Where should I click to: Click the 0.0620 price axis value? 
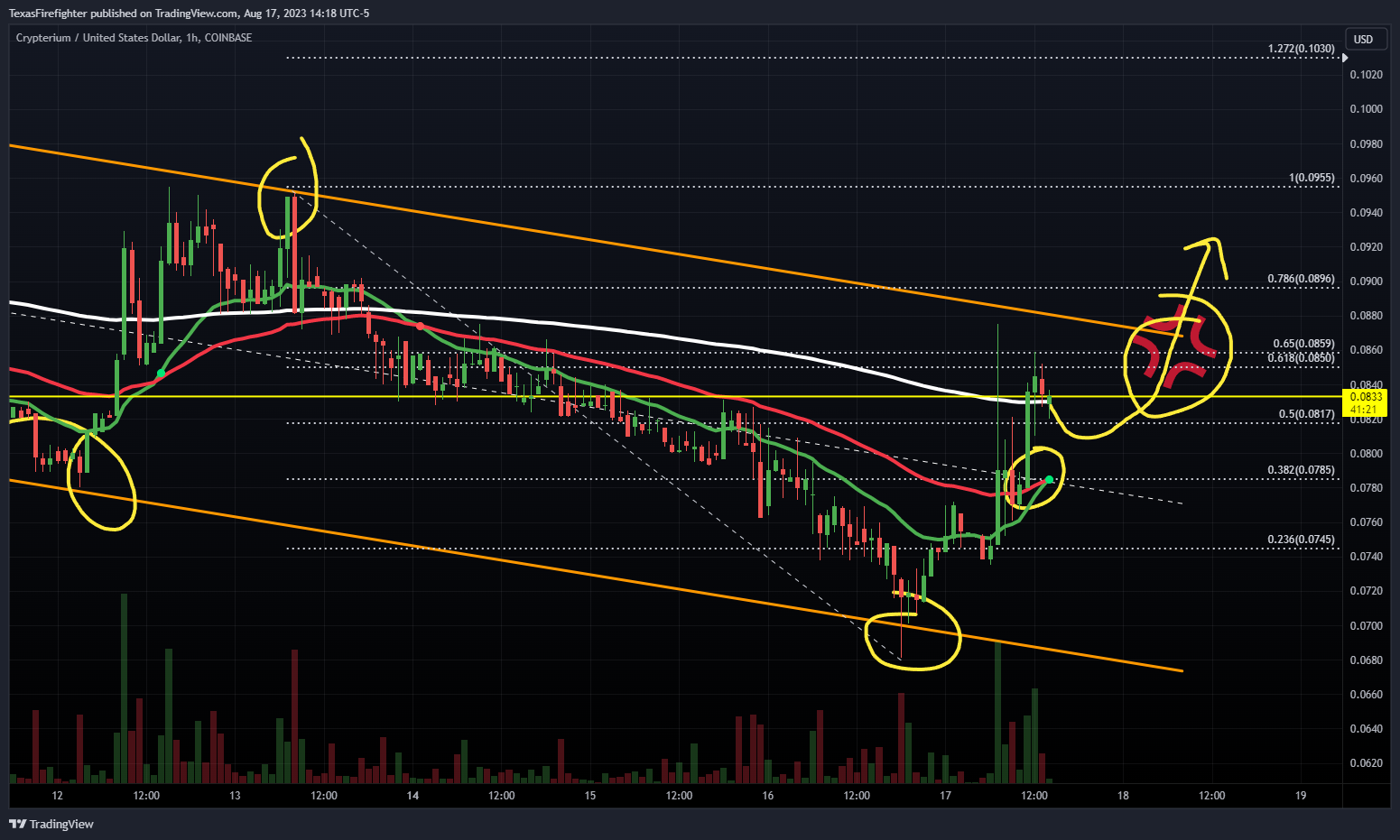[x=1366, y=762]
